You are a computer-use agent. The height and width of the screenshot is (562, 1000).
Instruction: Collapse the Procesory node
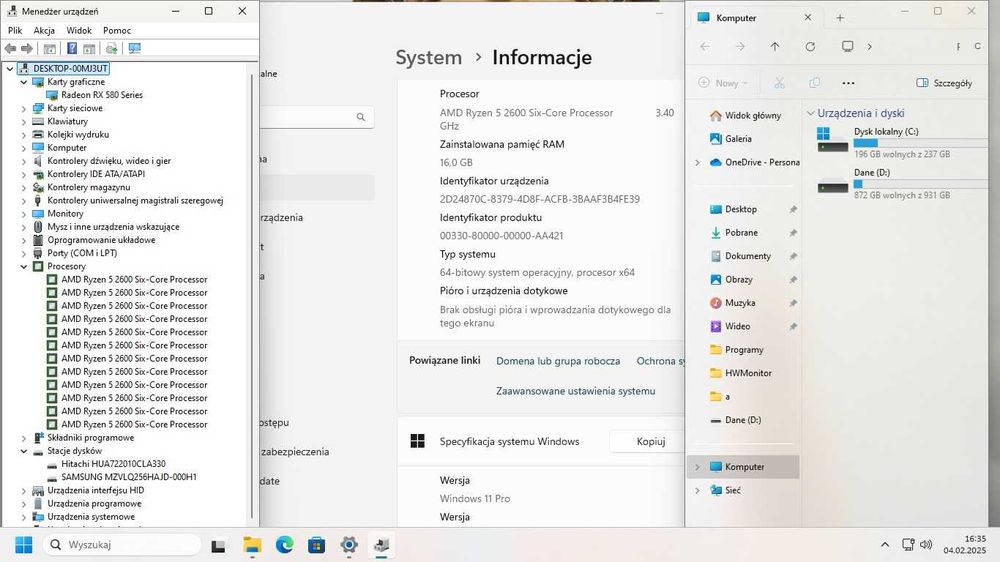(24, 267)
